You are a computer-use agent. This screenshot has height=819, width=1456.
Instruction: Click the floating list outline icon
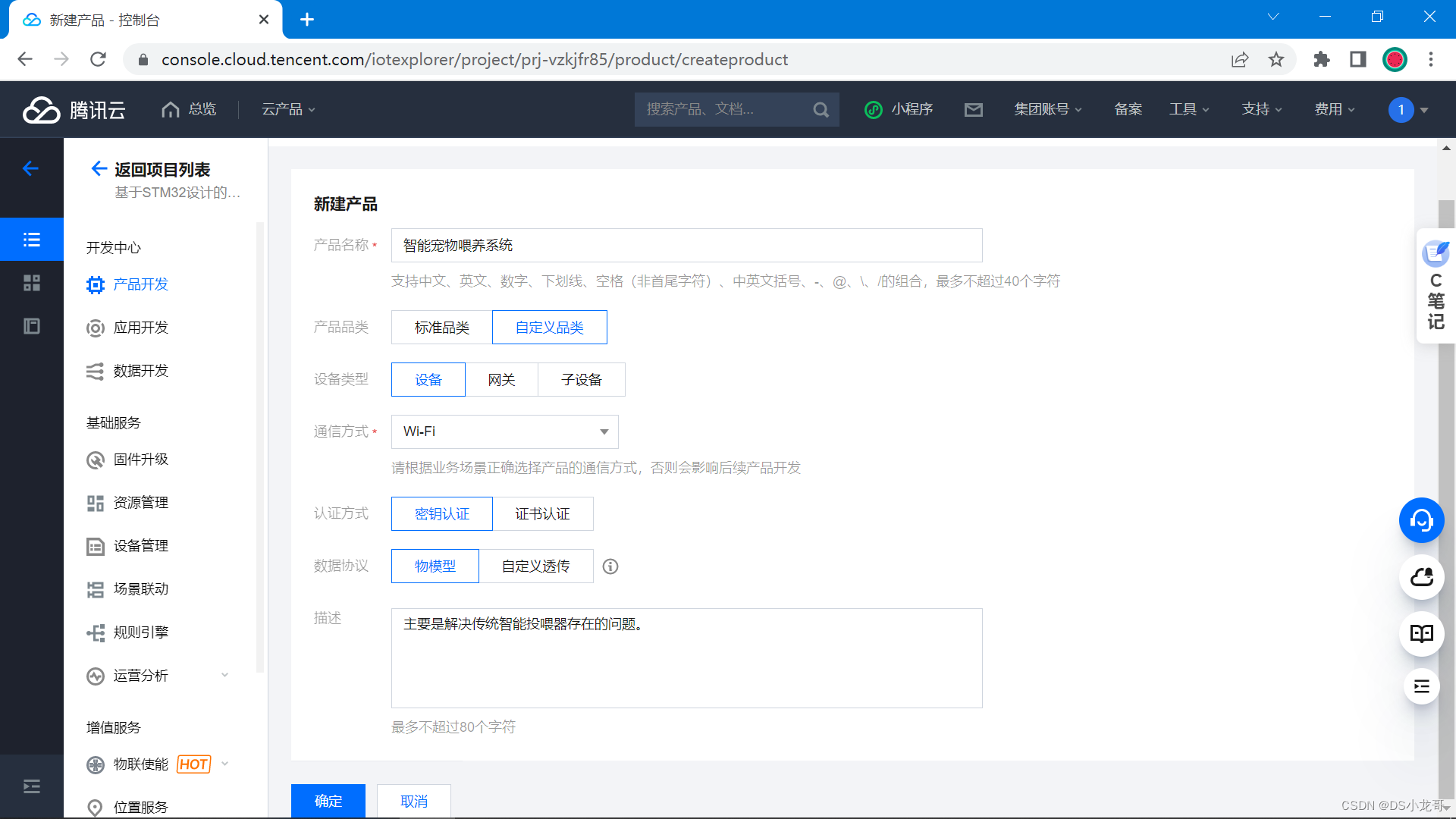point(1421,687)
